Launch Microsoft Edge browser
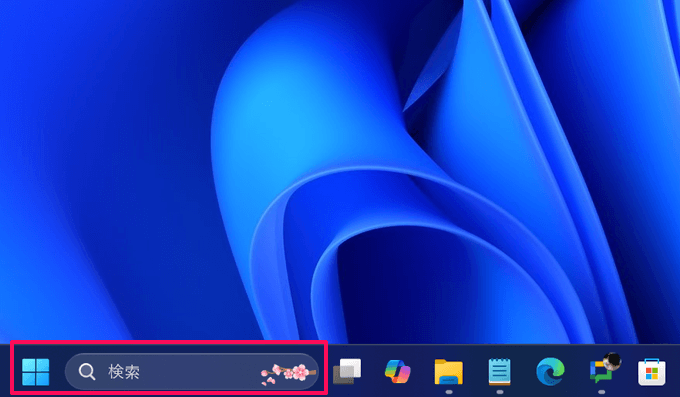Image resolution: width=680 pixels, height=397 pixels. tap(550, 372)
